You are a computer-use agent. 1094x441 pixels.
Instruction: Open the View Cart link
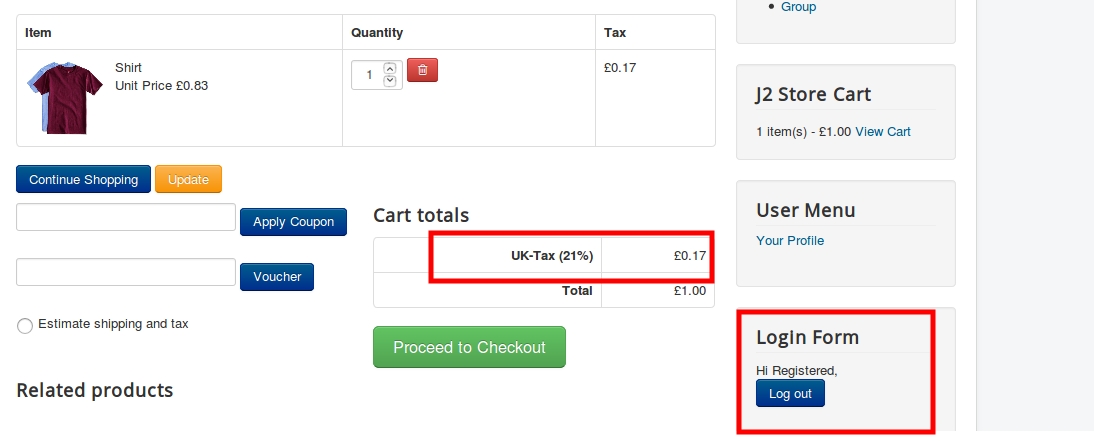883,132
